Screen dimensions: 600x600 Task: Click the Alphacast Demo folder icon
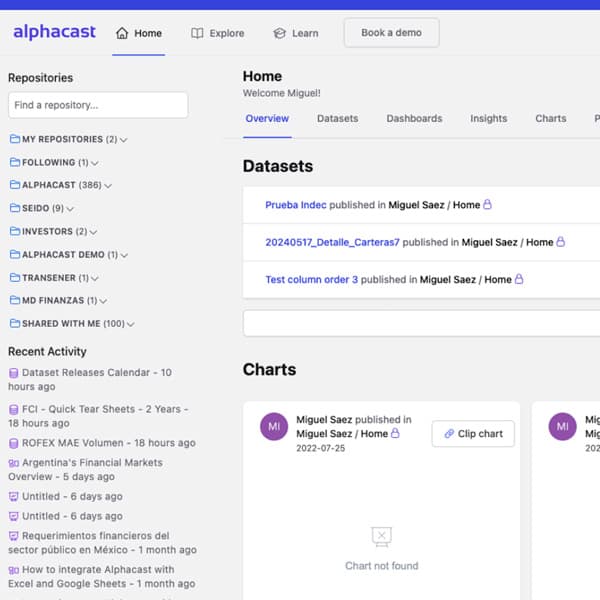tap(15, 254)
